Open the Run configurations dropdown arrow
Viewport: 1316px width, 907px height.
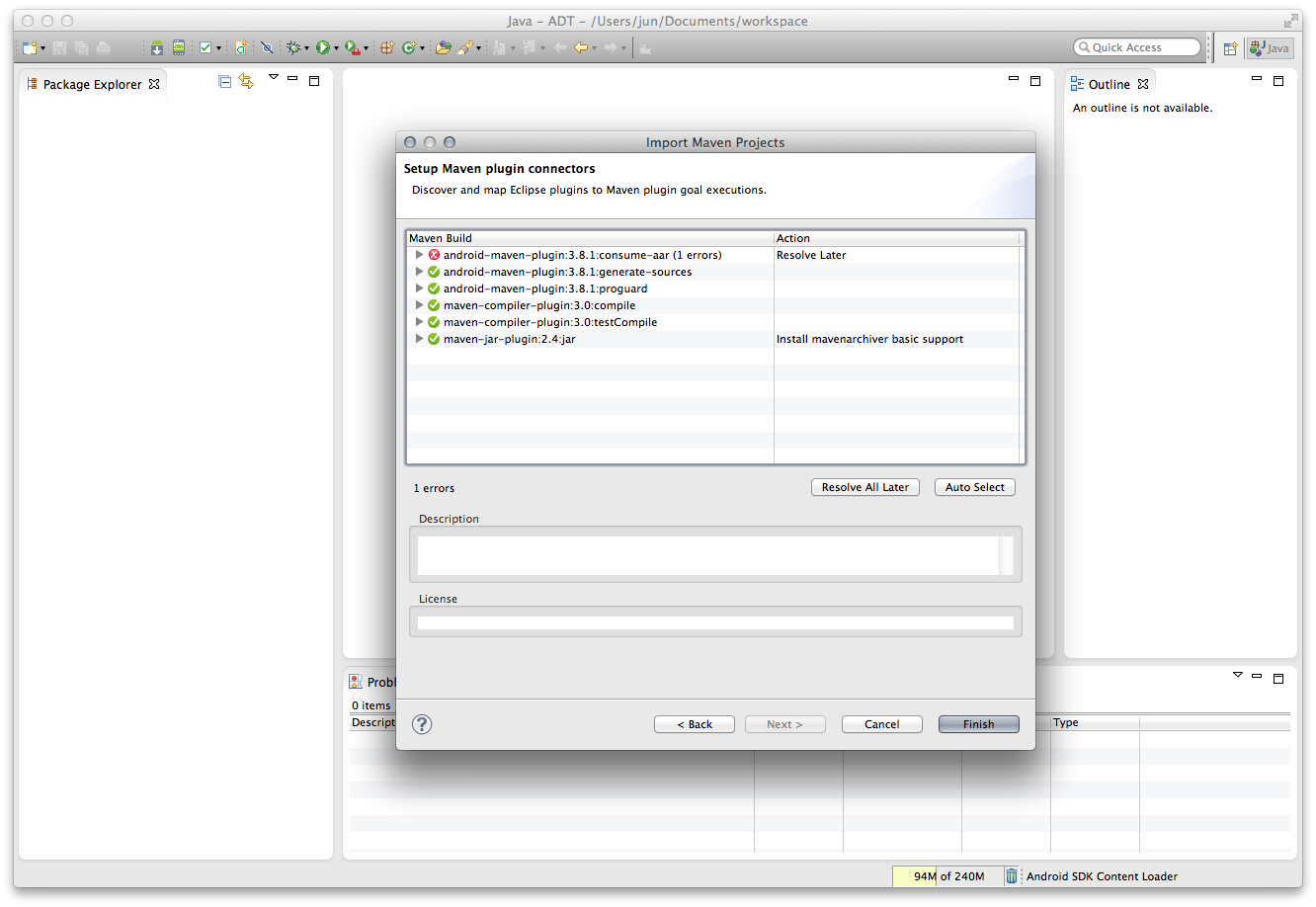(x=336, y=48)
